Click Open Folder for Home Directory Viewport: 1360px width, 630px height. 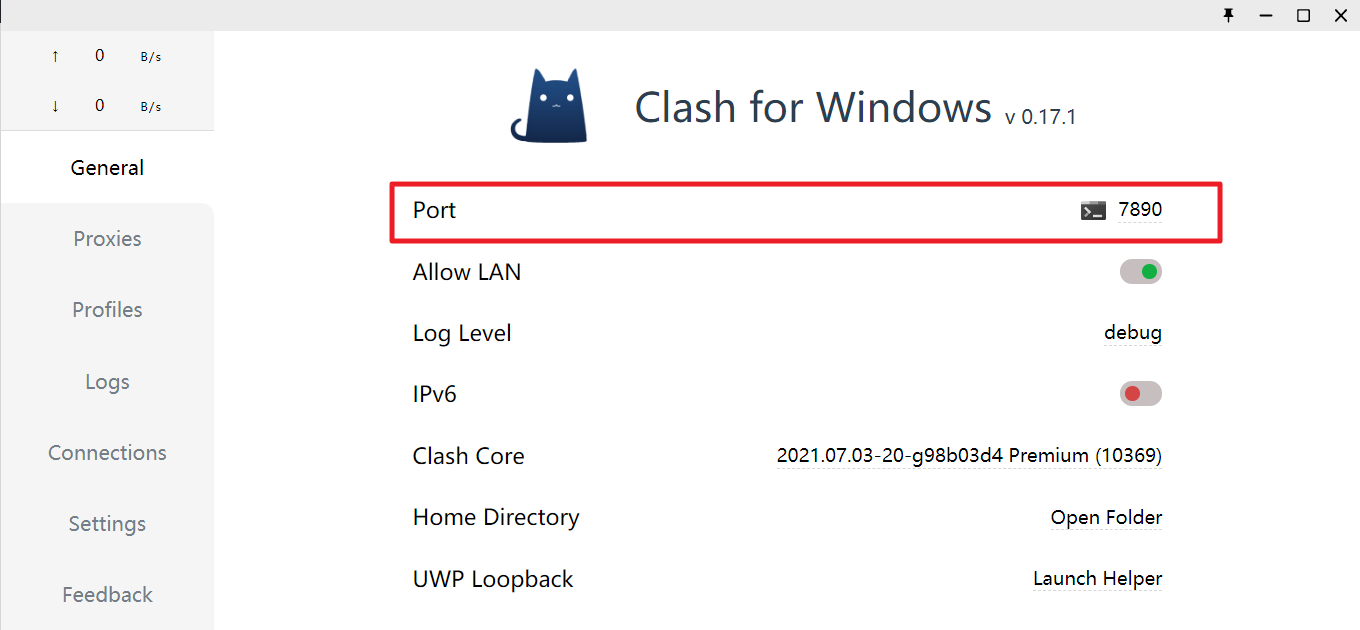pos(1106,518)
